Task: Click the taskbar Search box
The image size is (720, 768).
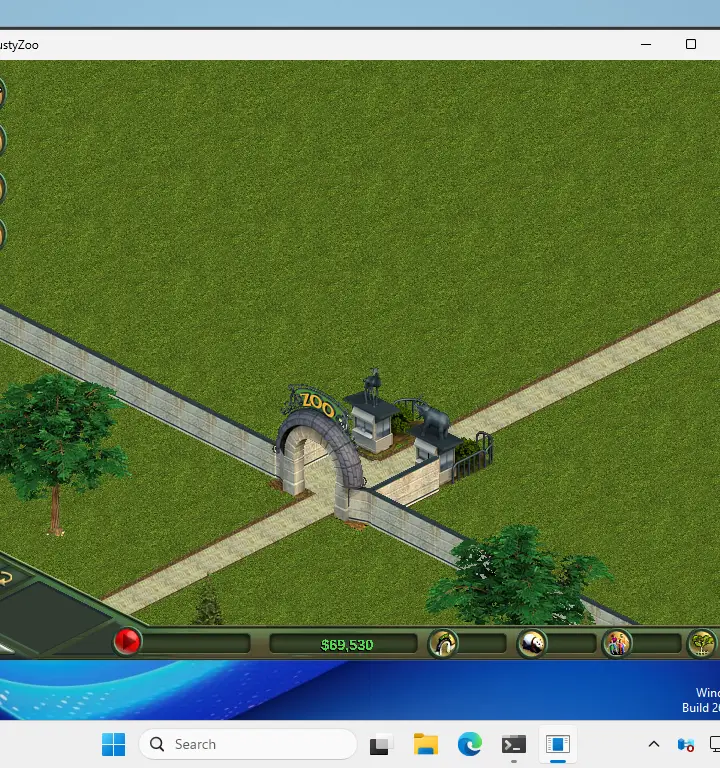Action: [248, 744]
